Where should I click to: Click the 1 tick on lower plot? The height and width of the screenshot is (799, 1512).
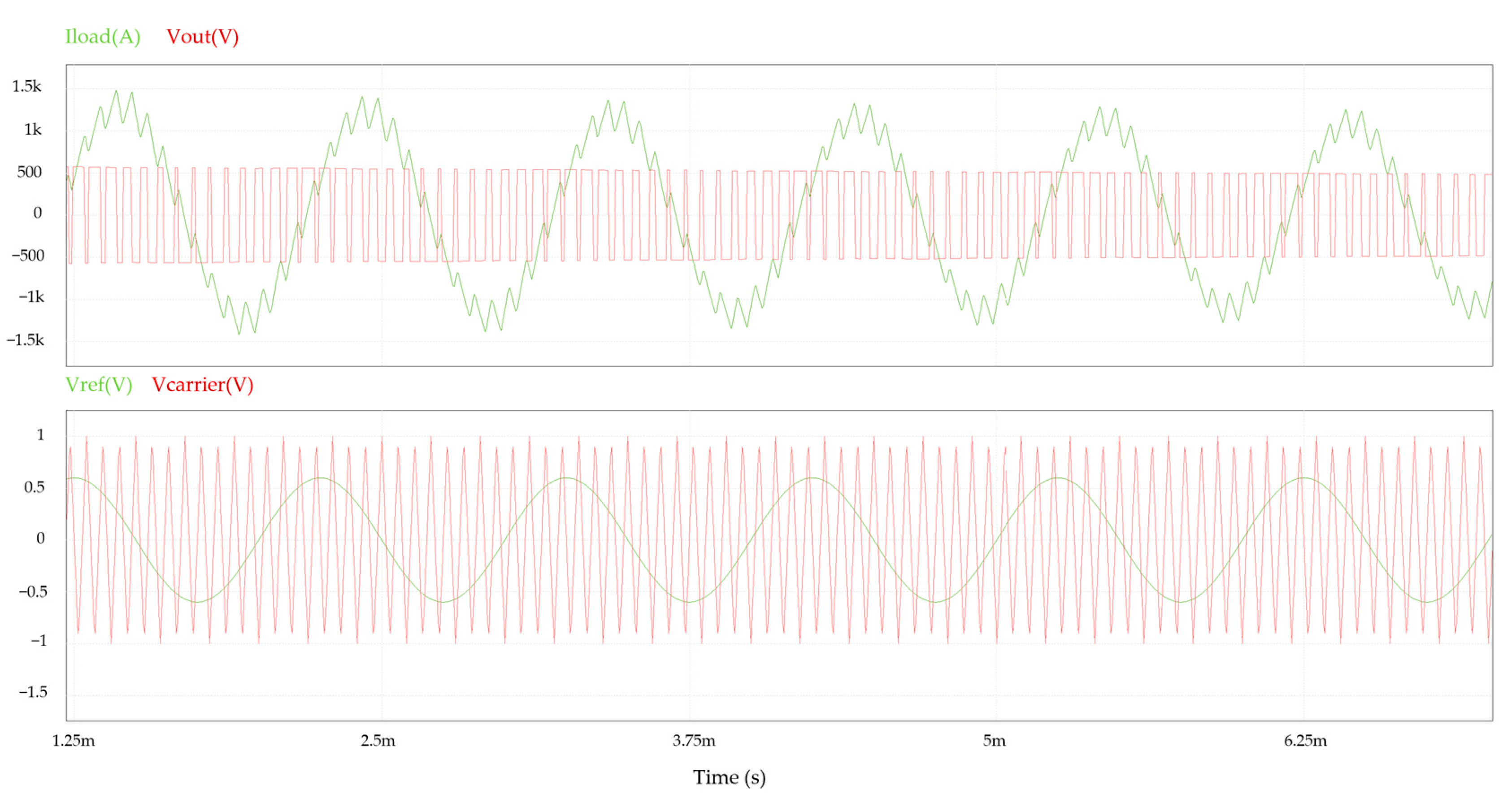(x=40, y=435)
